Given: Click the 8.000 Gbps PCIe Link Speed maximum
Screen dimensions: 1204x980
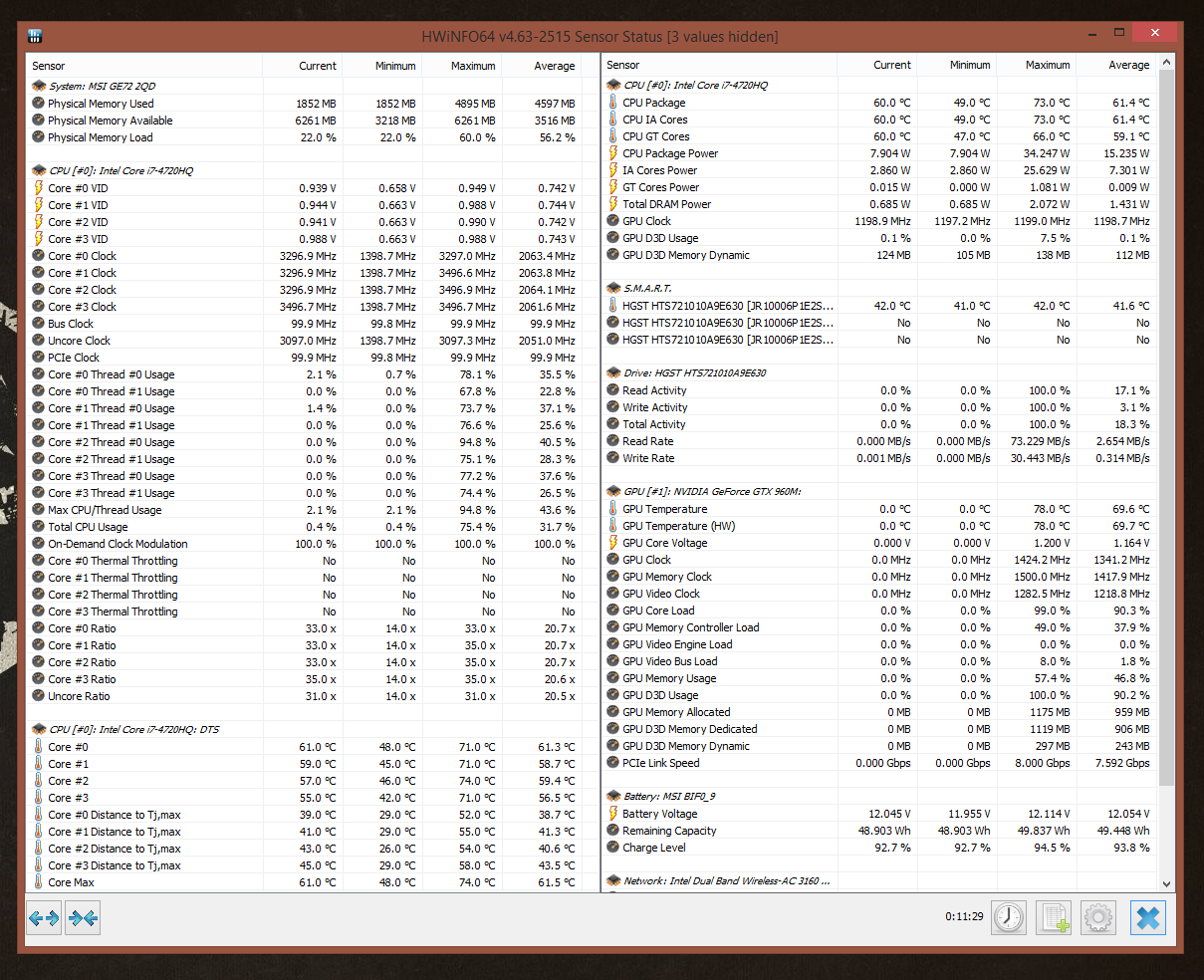Looking at the screenshot, I should click(1041, 763).
